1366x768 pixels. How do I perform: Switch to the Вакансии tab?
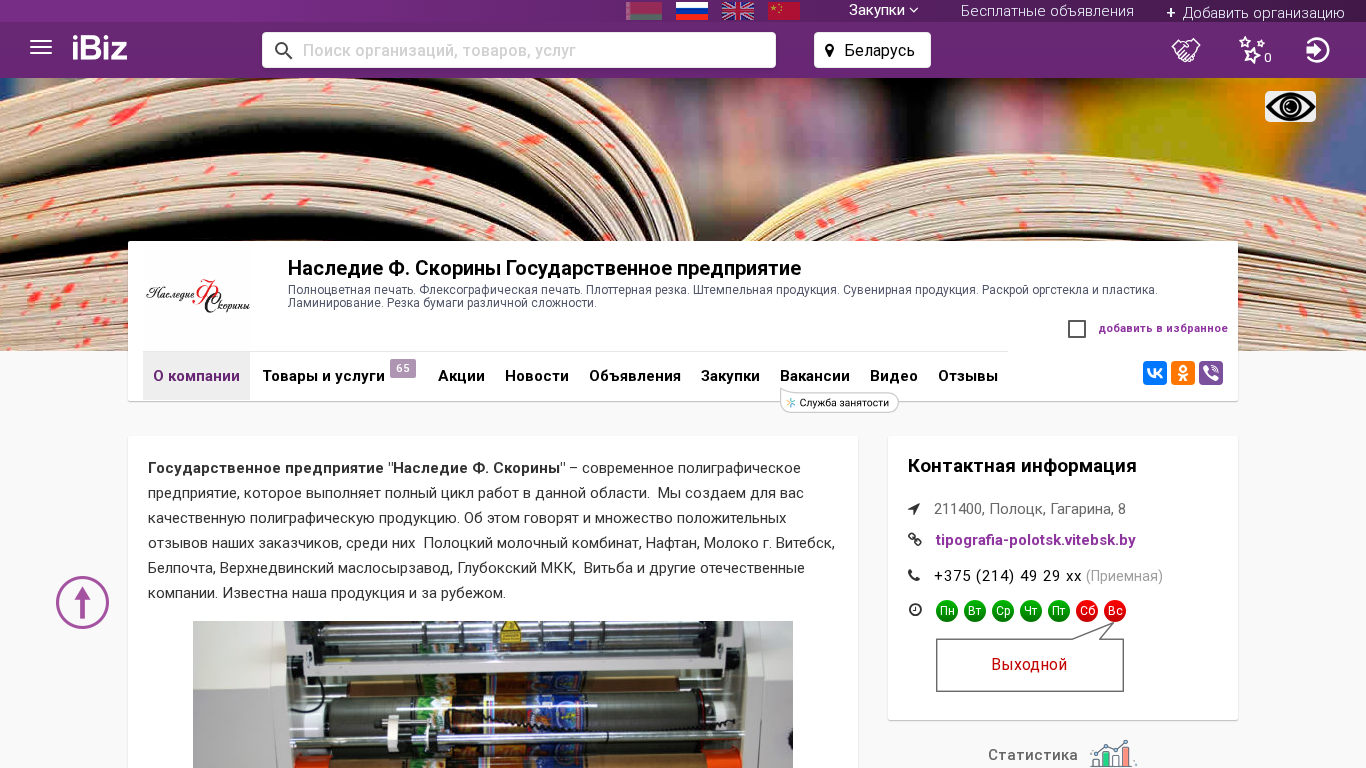(815, 376)
